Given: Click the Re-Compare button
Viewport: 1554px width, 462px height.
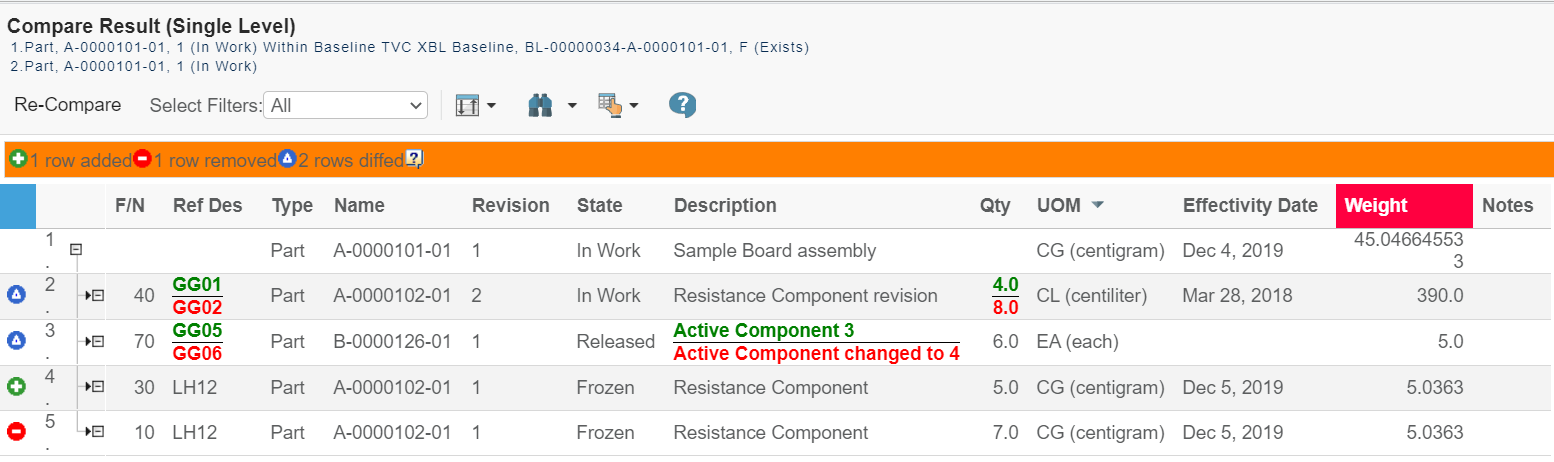Looking at the screenshot, I should coord(68,105).
